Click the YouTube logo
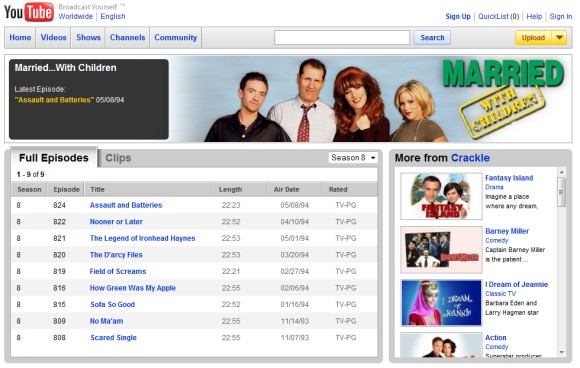 coord(29,12)
